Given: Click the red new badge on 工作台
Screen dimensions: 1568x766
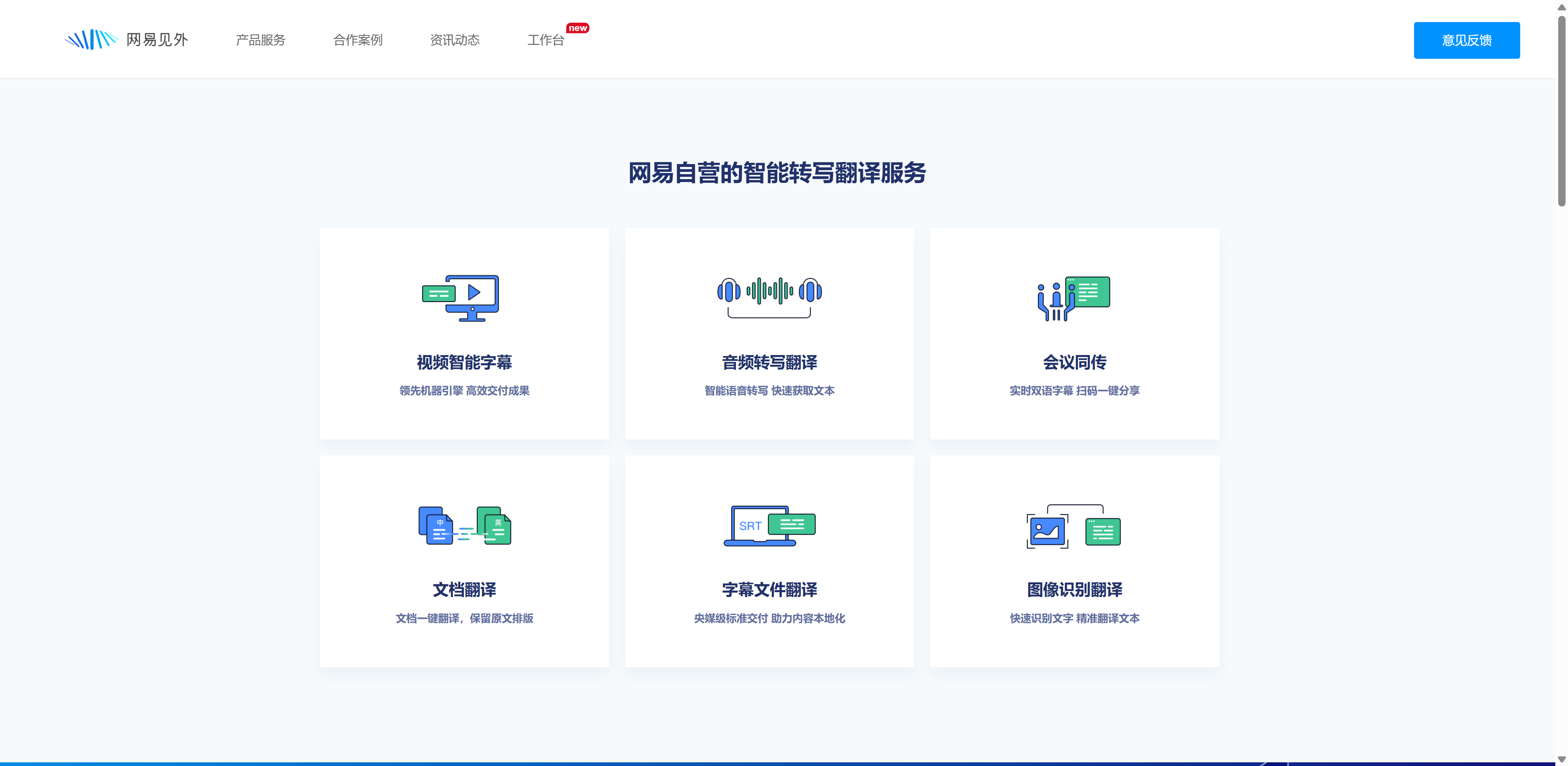Looking at the screenshot, I should click(577, 28).
